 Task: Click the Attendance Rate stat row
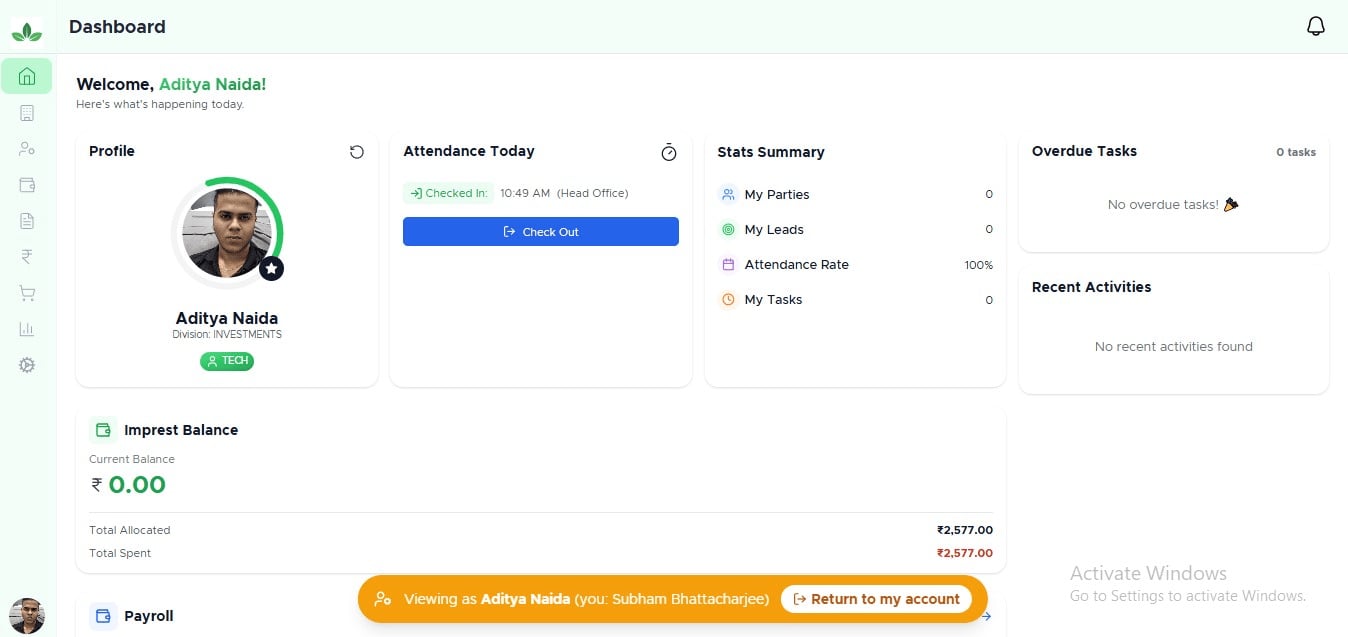[x=855, y=264]
